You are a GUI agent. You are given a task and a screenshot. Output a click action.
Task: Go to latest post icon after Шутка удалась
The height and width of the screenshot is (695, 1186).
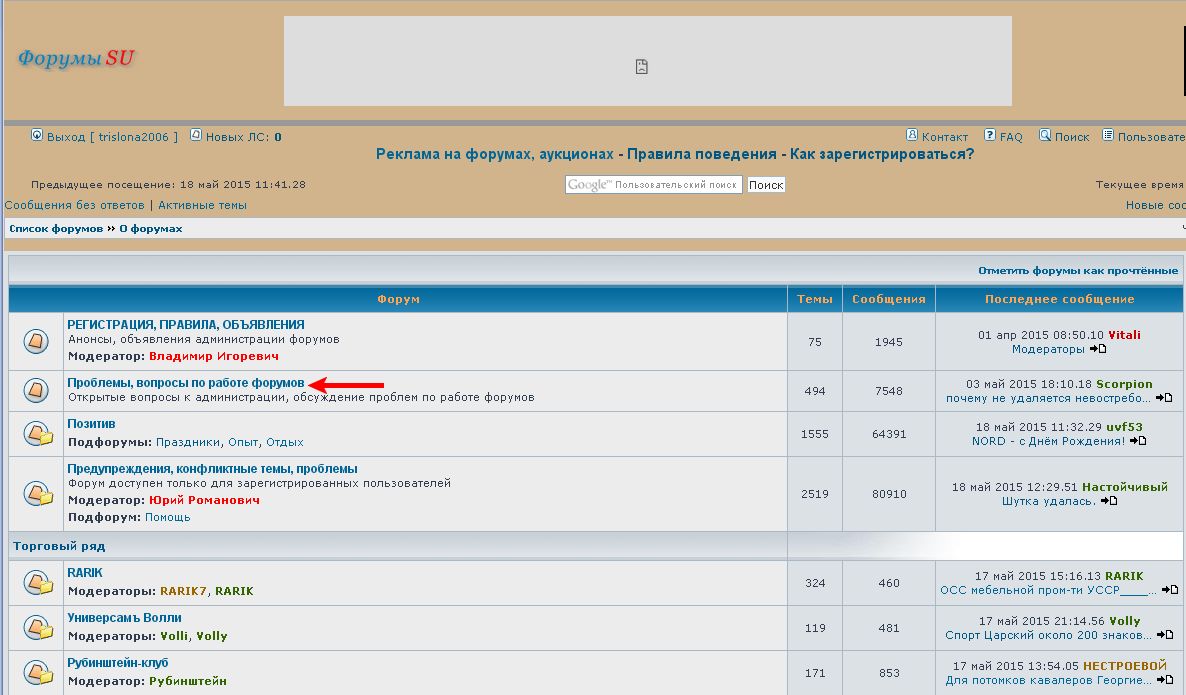pyautogui.click(x=1109, y=501)
